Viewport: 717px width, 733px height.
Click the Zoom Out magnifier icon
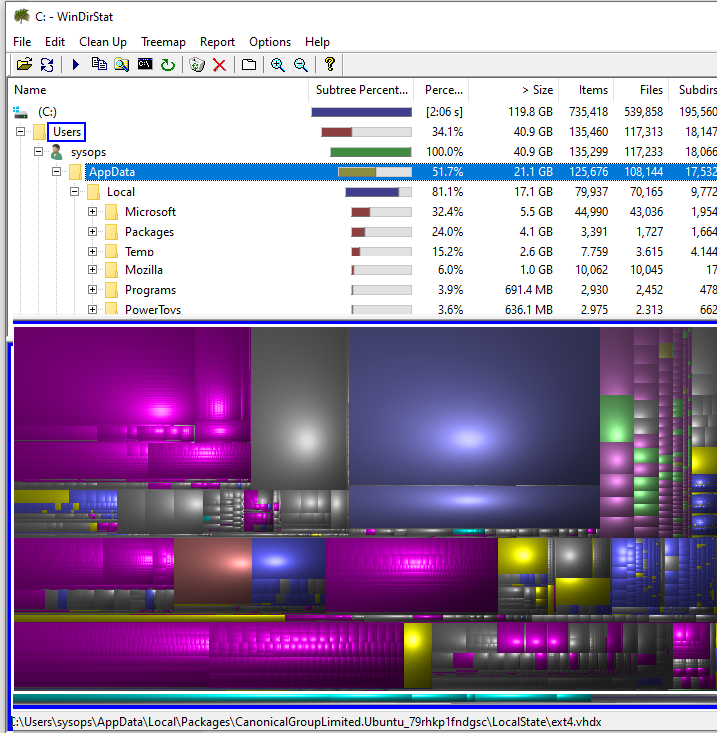click(x=301, y=65)
